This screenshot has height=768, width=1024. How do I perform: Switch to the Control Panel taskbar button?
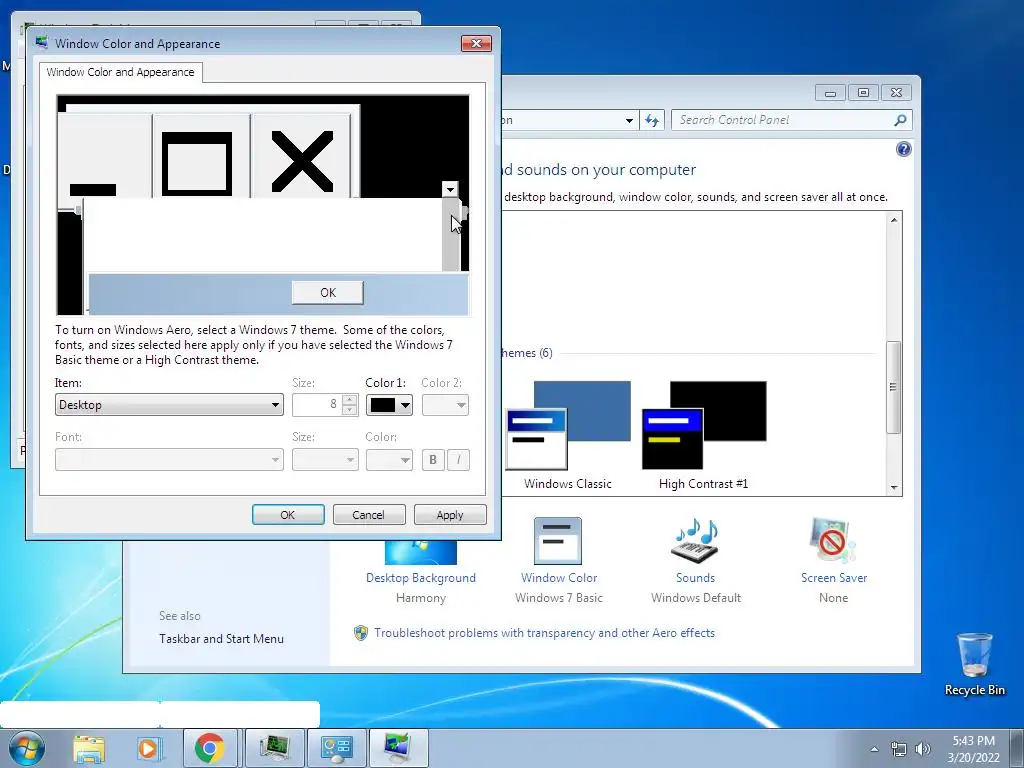point(337,748)
